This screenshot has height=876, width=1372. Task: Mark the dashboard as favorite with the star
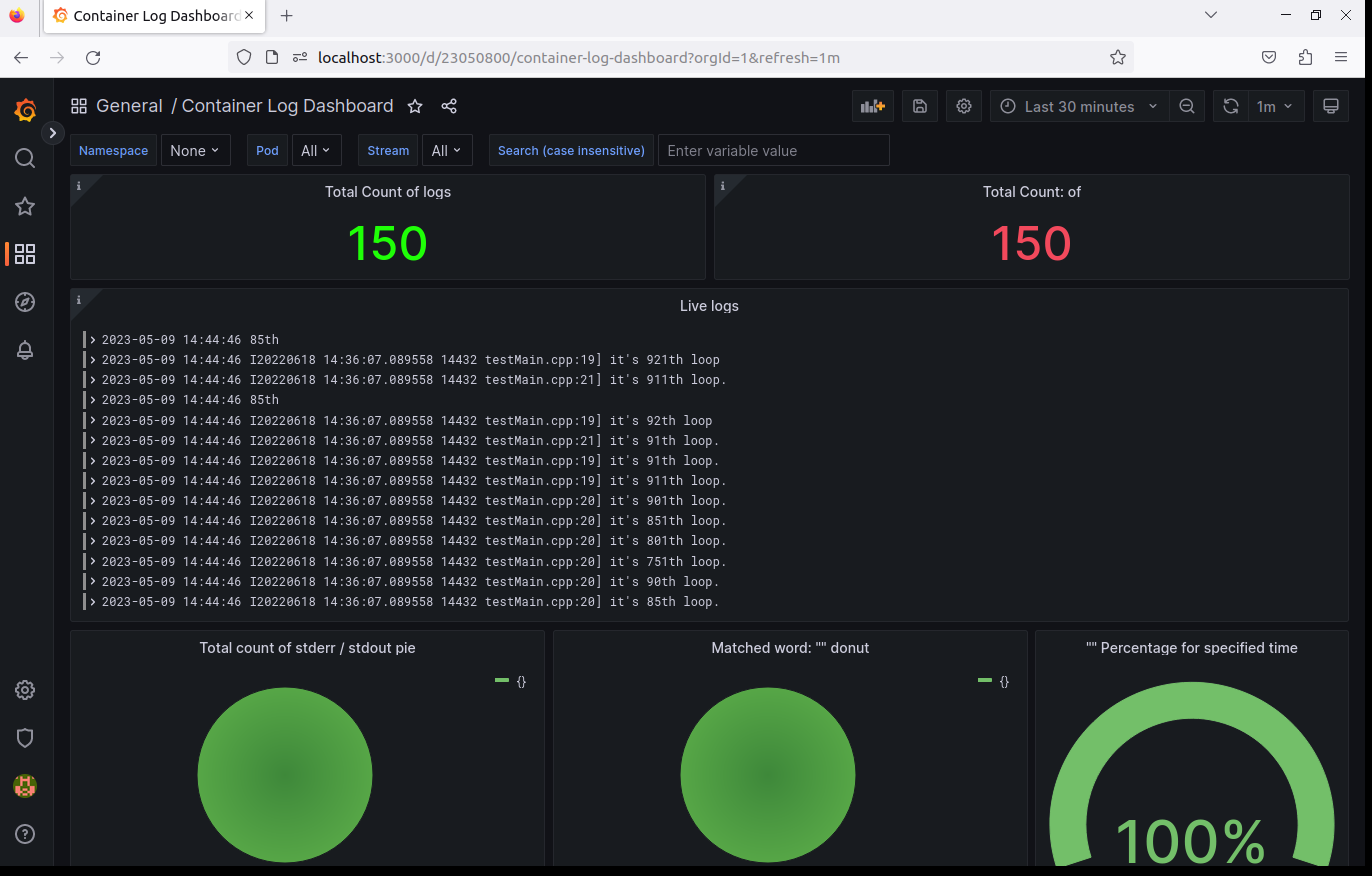tap(415, 106)
